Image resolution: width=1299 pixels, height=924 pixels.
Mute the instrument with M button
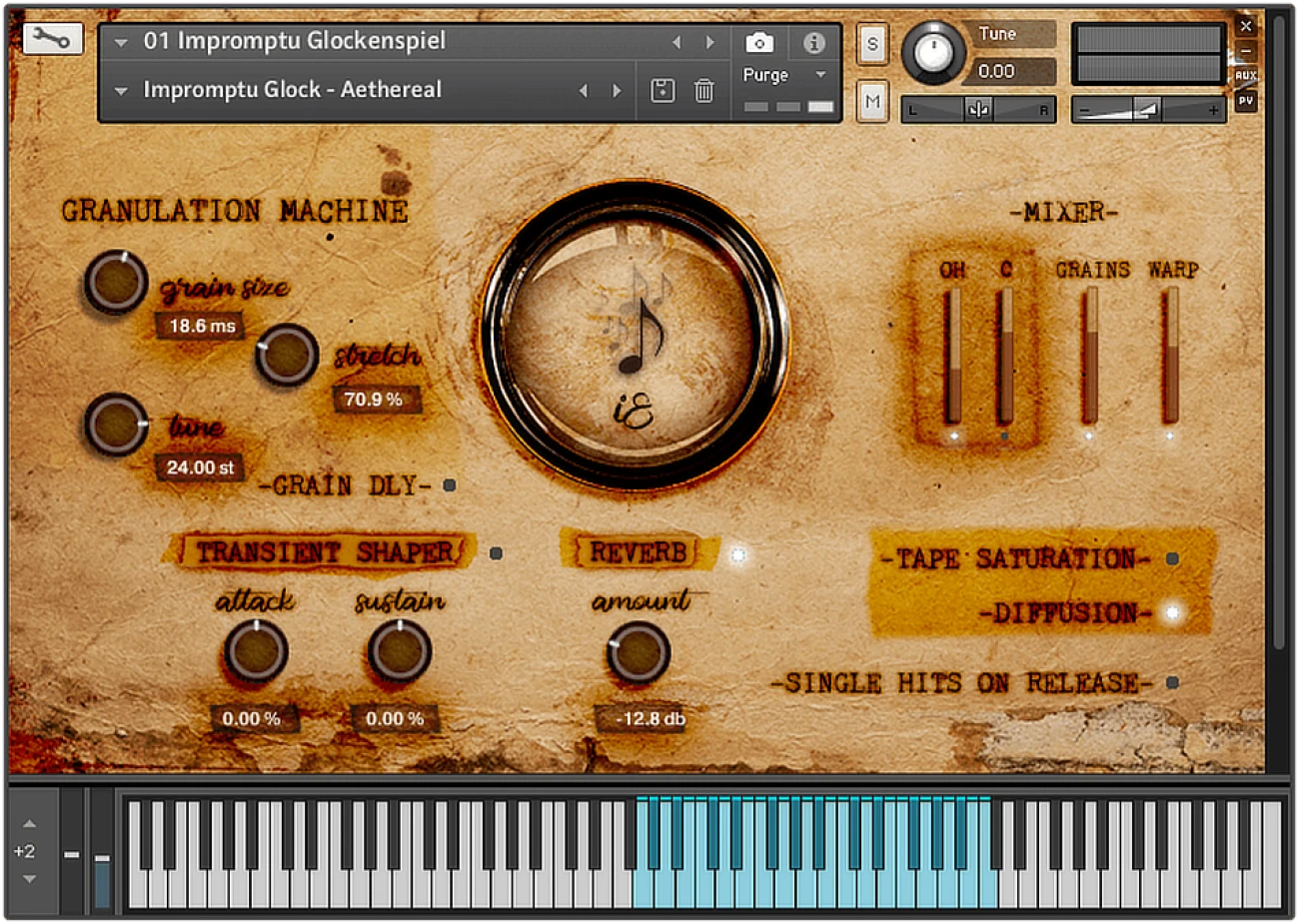(872, 101)
